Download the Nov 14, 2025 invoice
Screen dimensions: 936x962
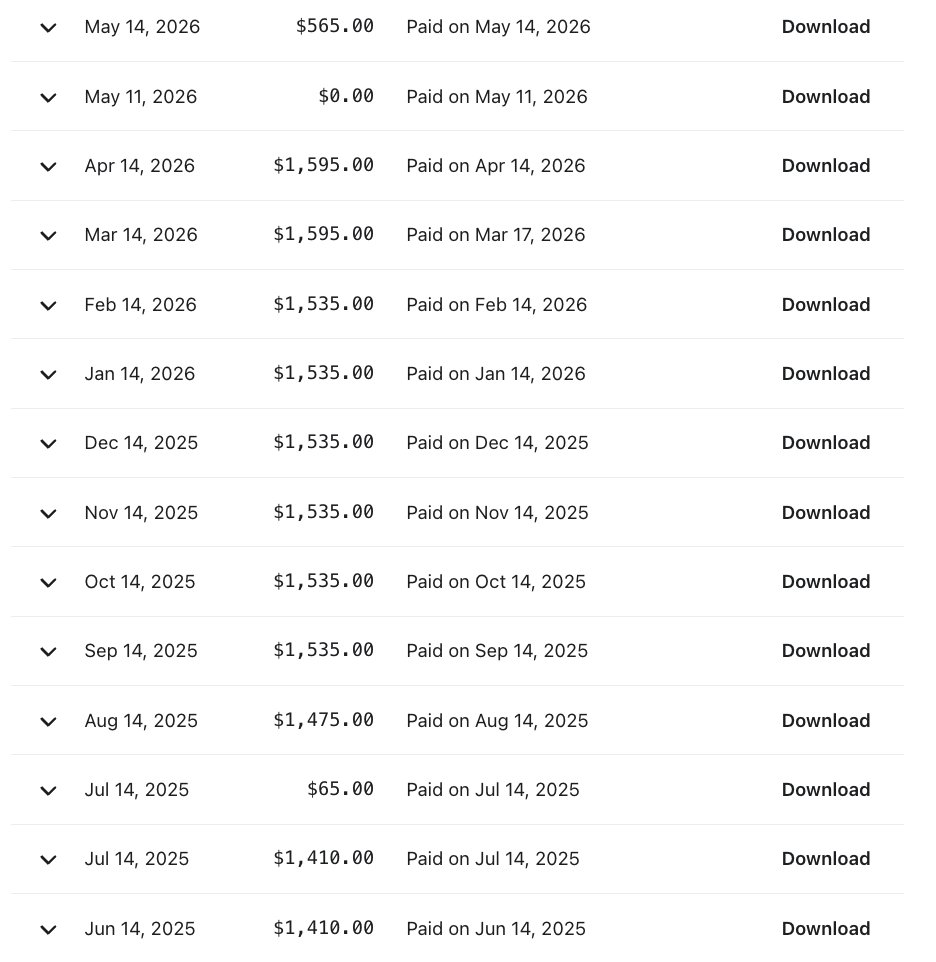tap(826, 512)
